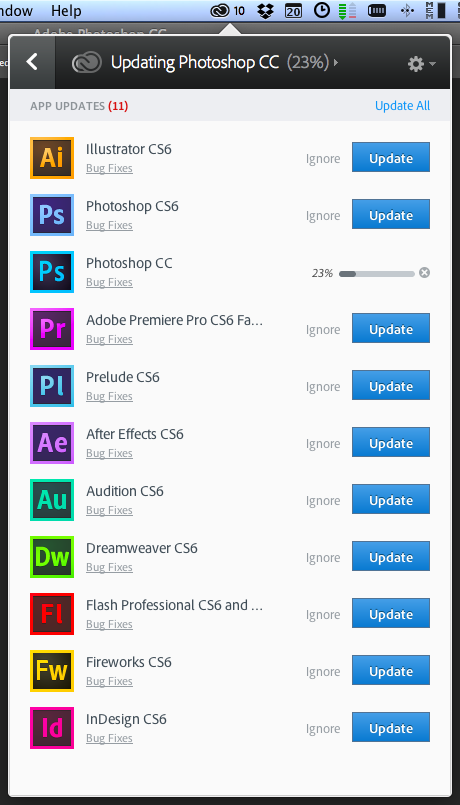Expand the Updating Photoshop CC arrow
This screenshot has height=805, width=460.
tap(336, 63)
